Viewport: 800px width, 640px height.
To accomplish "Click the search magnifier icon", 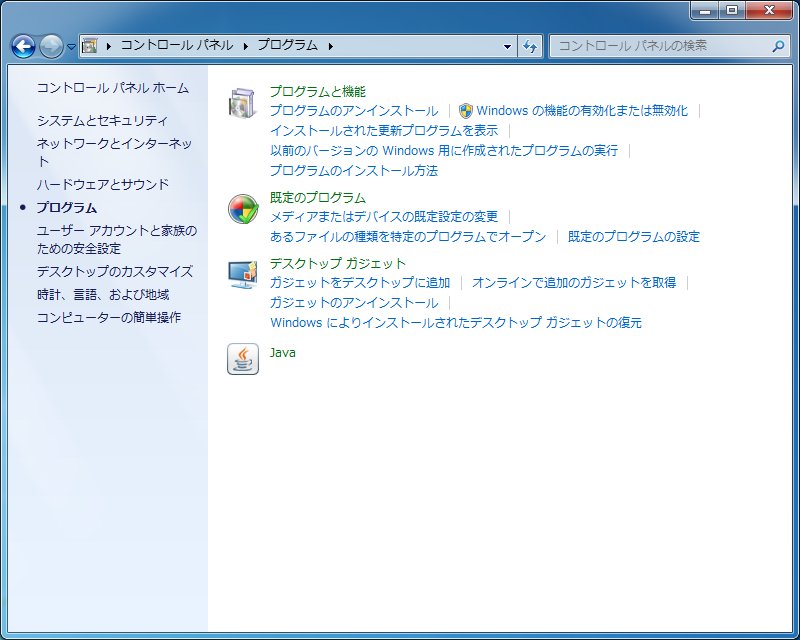I will click(x=779, y=46).
